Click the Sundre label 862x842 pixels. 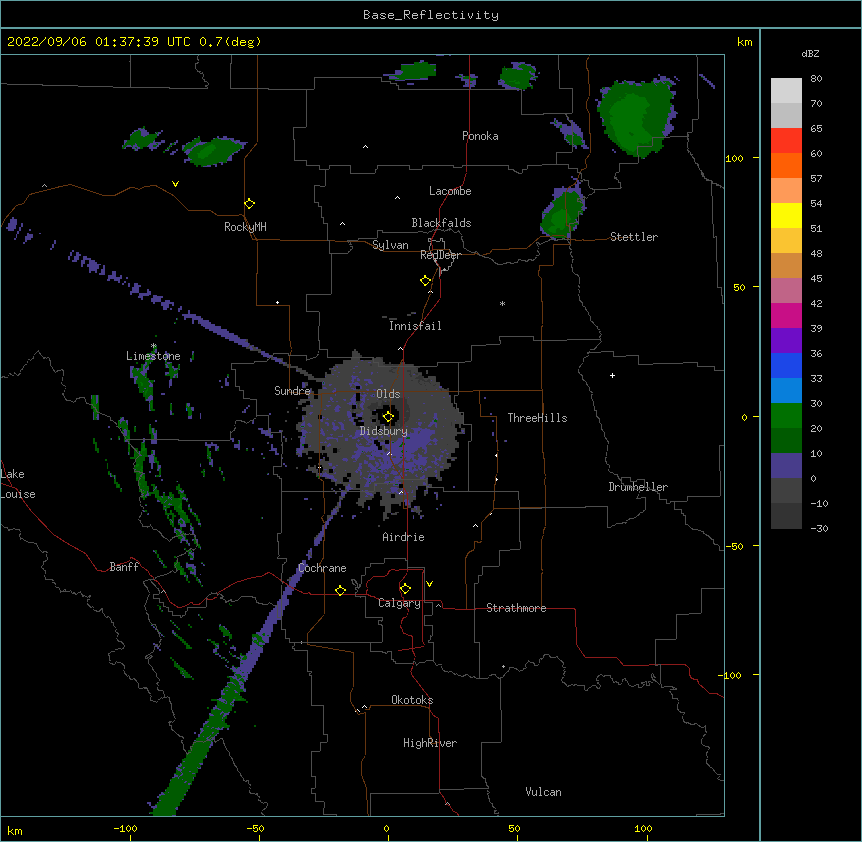click(x=292, y=391)
